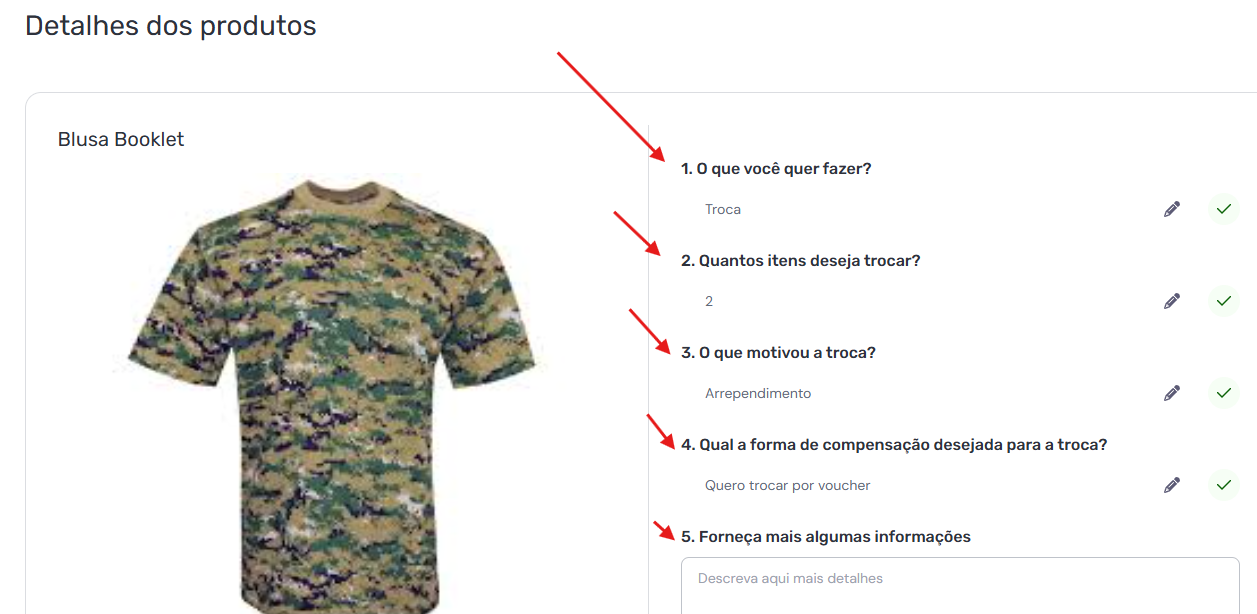Edit the 'Arrependimento' reason with the pencil icon
This screenshot has width=1257, height=614.
(1172, 393)
